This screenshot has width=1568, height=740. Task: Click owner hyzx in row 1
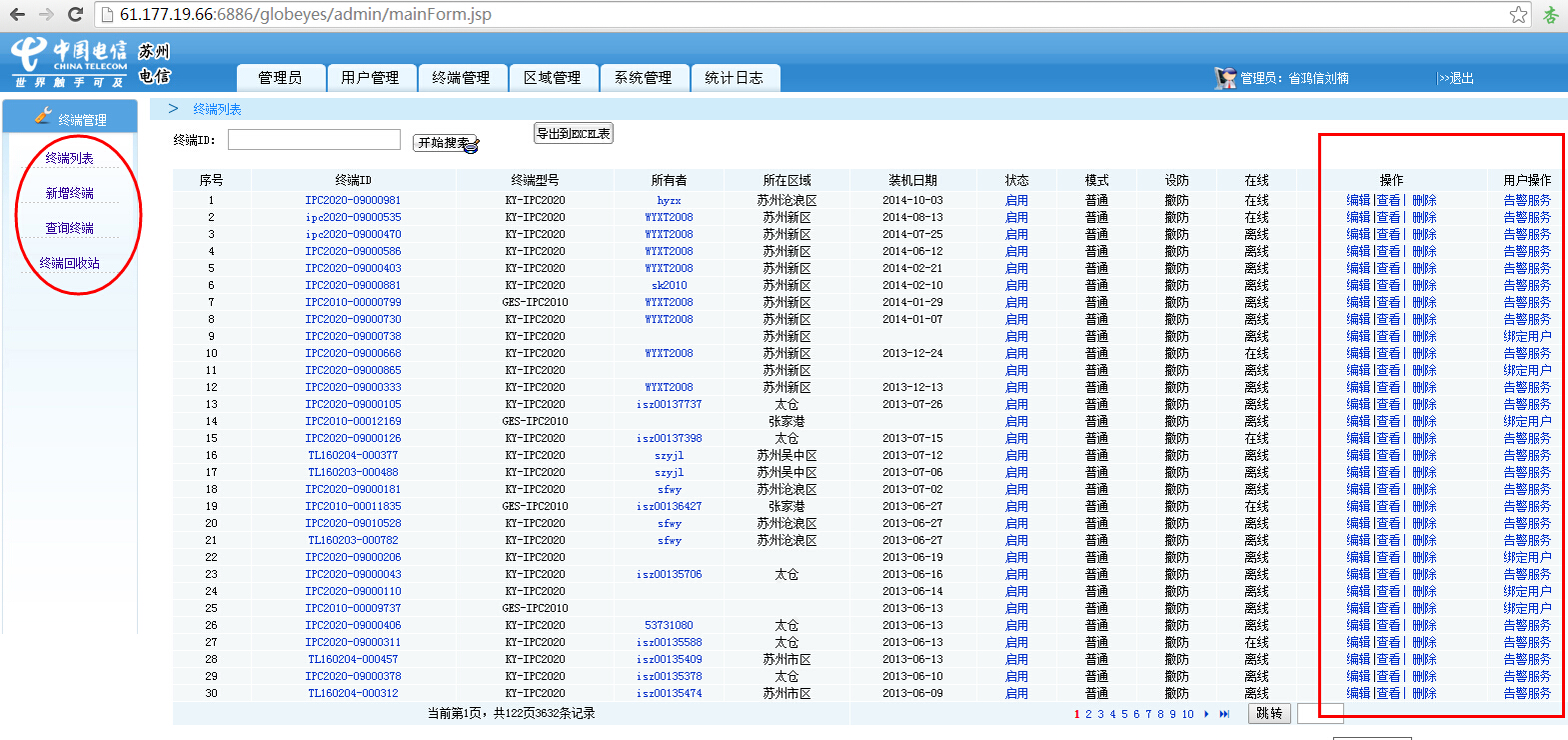[x=669, y=200]
